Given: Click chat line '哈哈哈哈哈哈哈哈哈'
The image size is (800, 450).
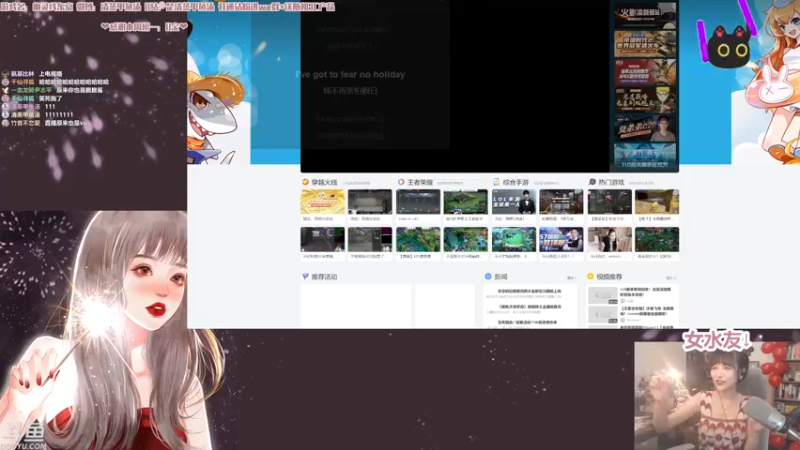Looking at the screenshot, I should point(75,82).
